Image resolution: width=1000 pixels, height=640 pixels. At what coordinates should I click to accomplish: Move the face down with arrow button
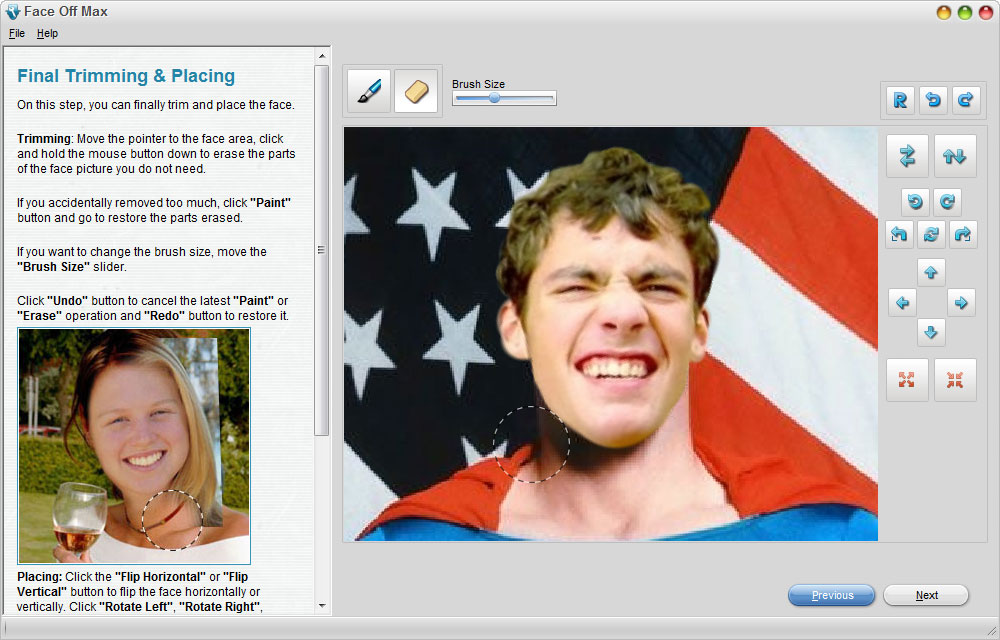[x=930, y=333]
